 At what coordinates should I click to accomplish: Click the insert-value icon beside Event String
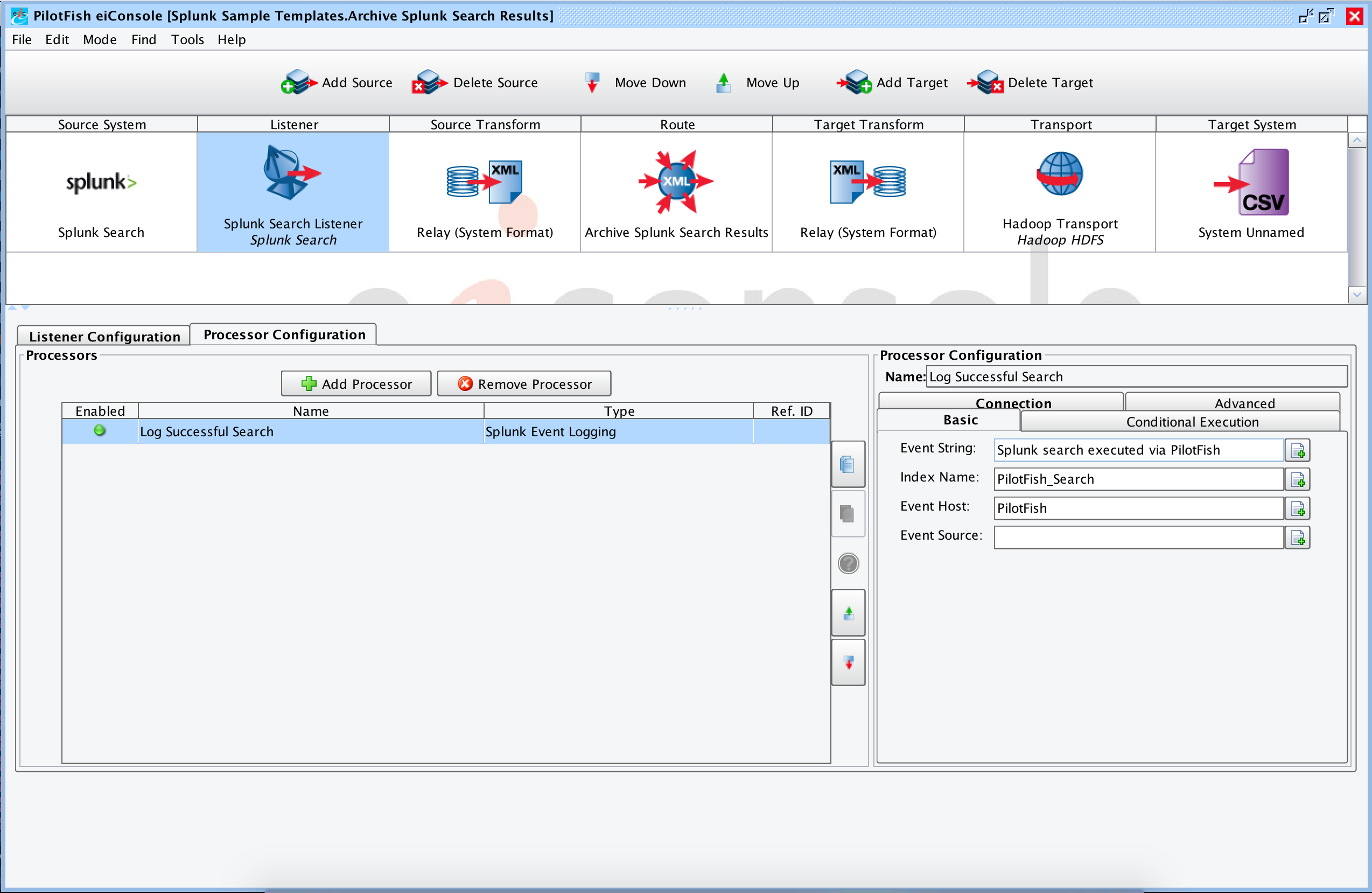tap(1298, 450)
